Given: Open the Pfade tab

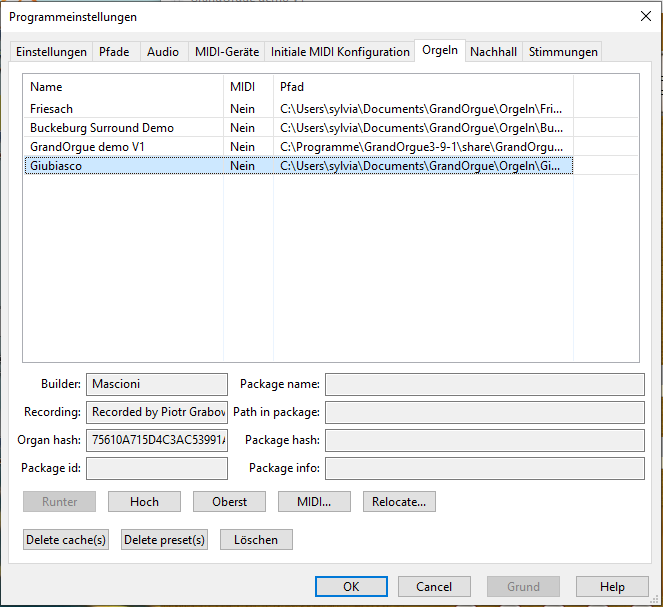Looking at the screenshot, I should [x=114, y=52].
